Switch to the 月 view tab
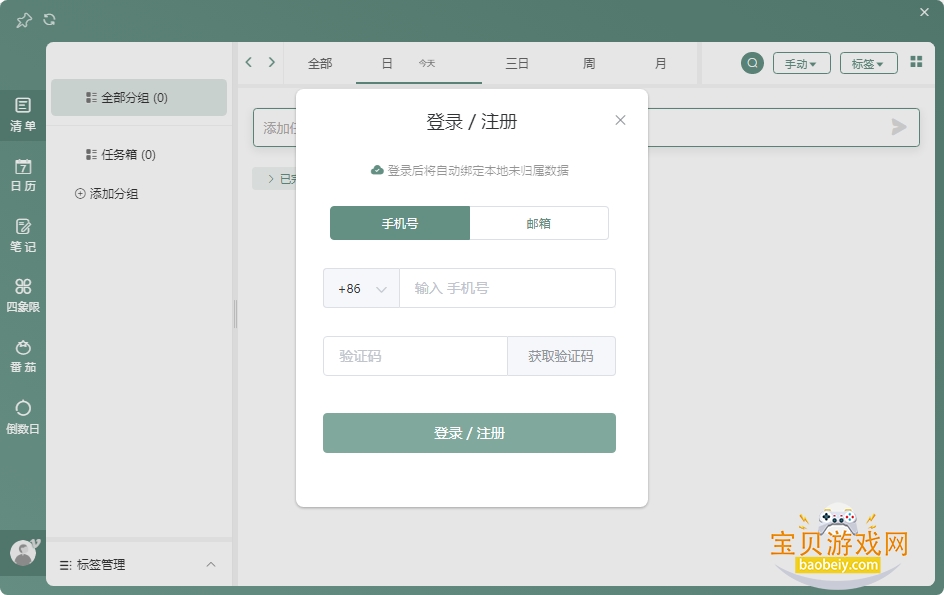The image size is (944, 595). pyautogui.click(x=660, y=63)
